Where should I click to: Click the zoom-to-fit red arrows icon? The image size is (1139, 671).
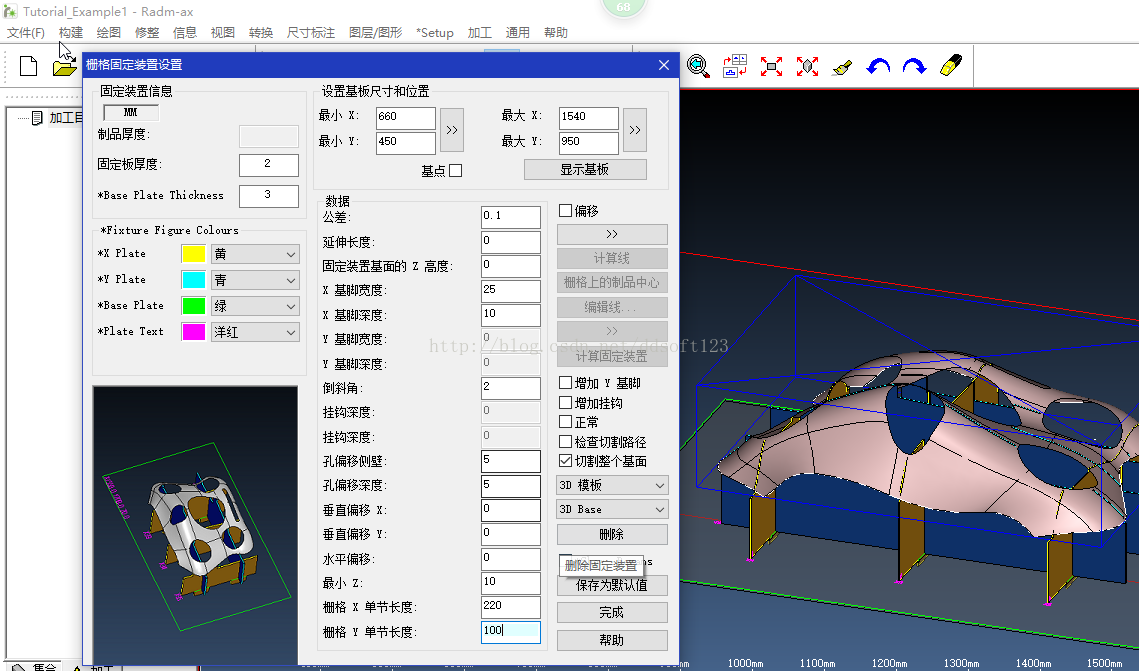(x=771, y=67)
